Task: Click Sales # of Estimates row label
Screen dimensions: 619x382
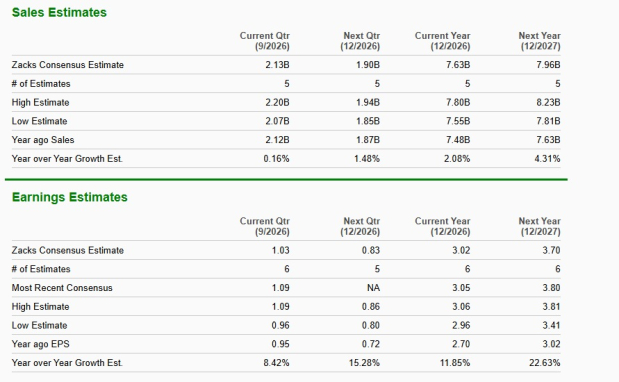Action: (x=41, y=84)
